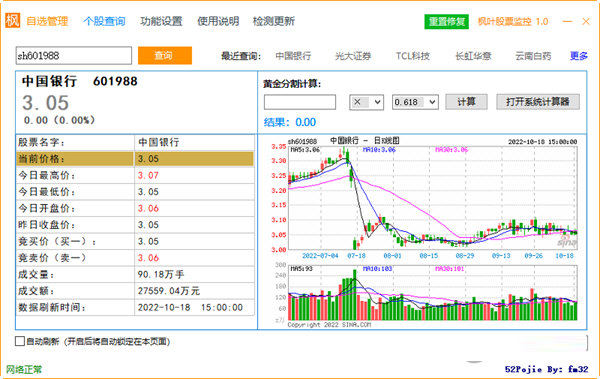Viewport: 600px width, 379px height.
Task: Select recent query 光大证券
Action: (x=353, y=56)
